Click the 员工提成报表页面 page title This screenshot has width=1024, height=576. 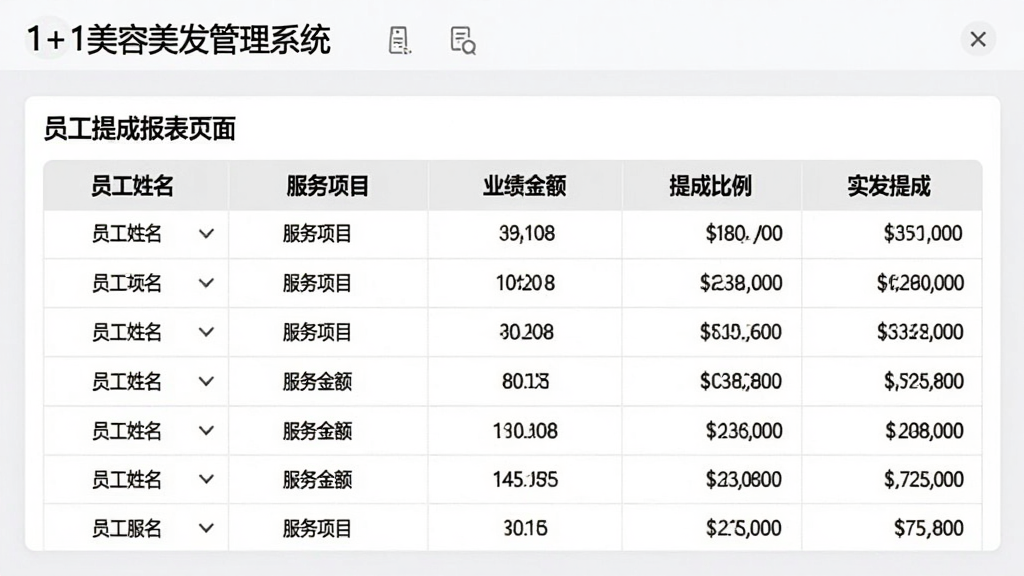[139, 129]
